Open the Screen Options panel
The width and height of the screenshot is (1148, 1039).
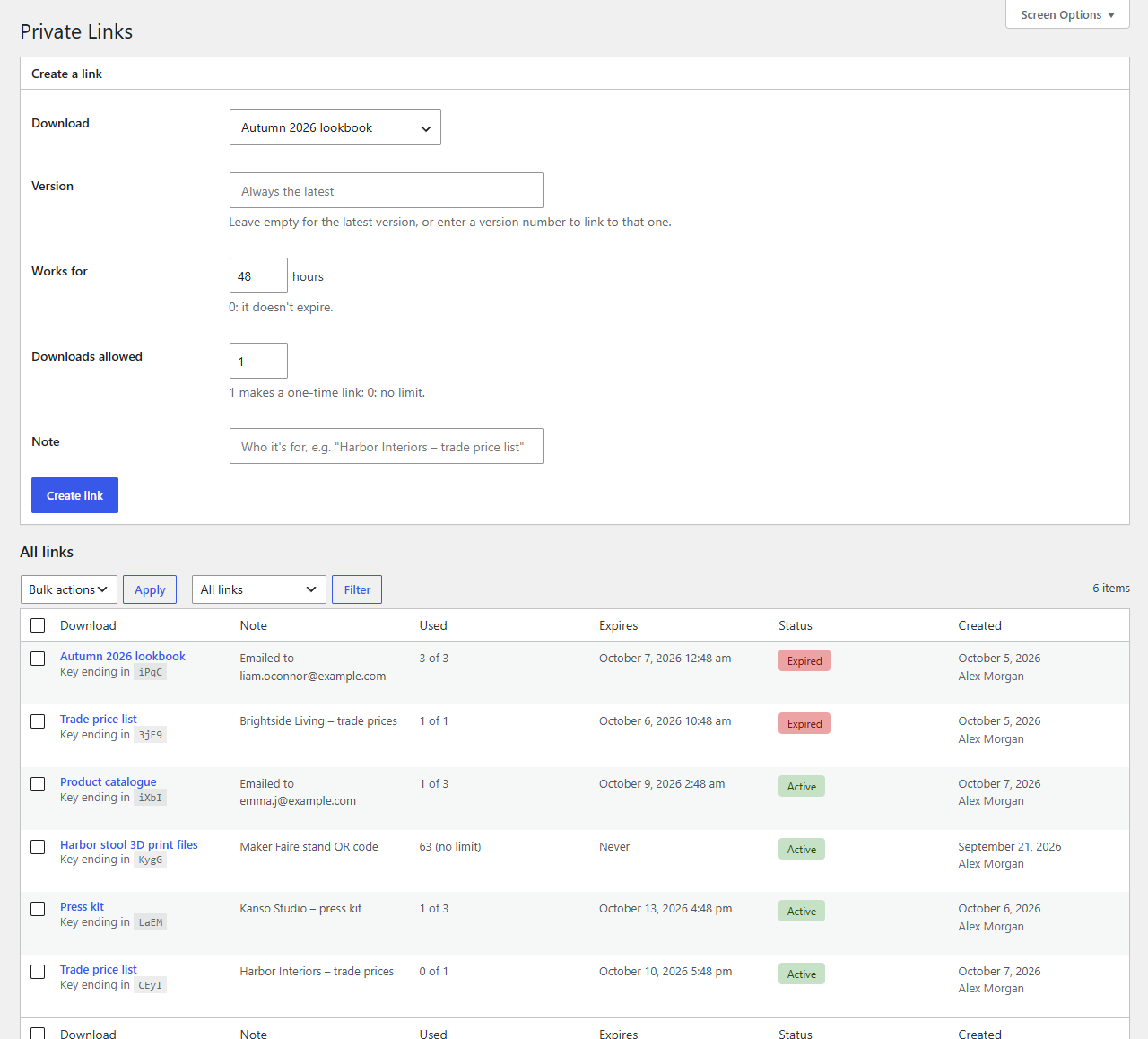1067,14
